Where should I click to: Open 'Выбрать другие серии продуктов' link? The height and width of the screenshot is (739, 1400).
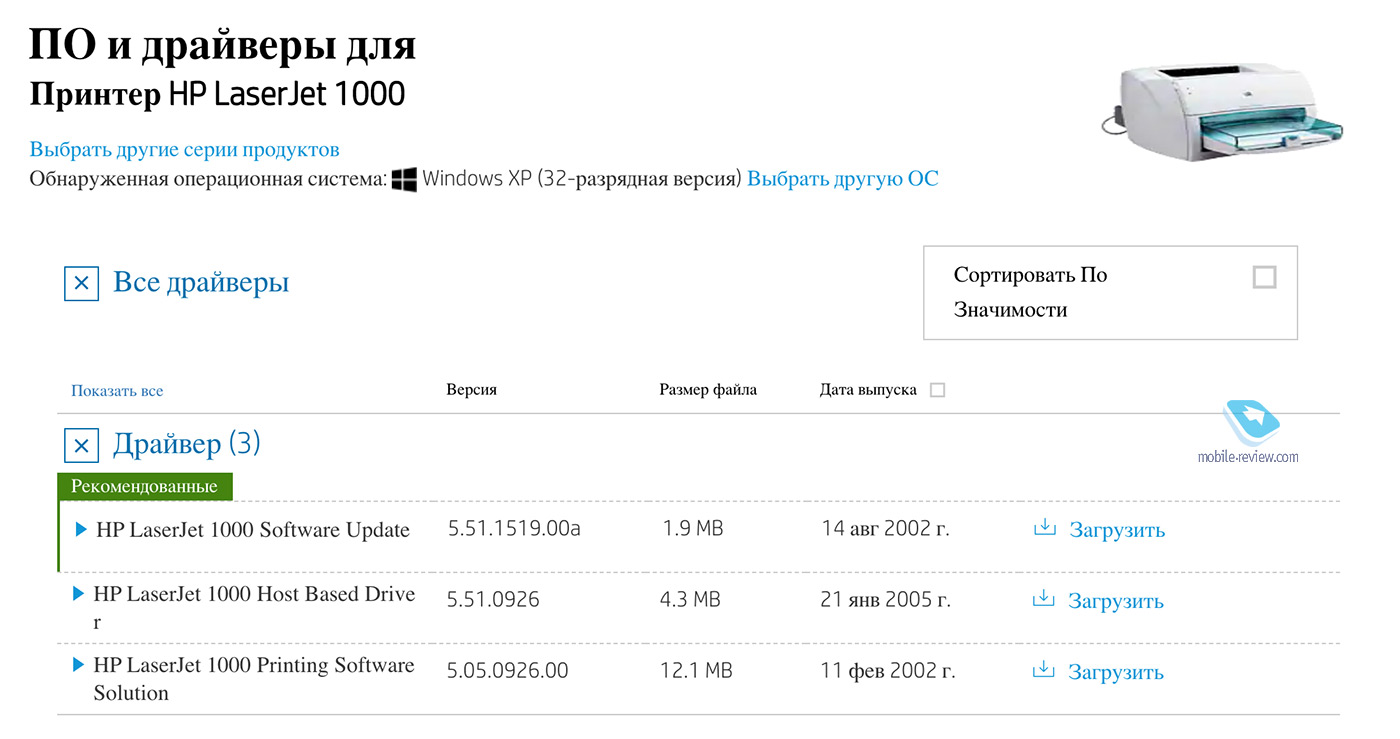click(185, 150)
